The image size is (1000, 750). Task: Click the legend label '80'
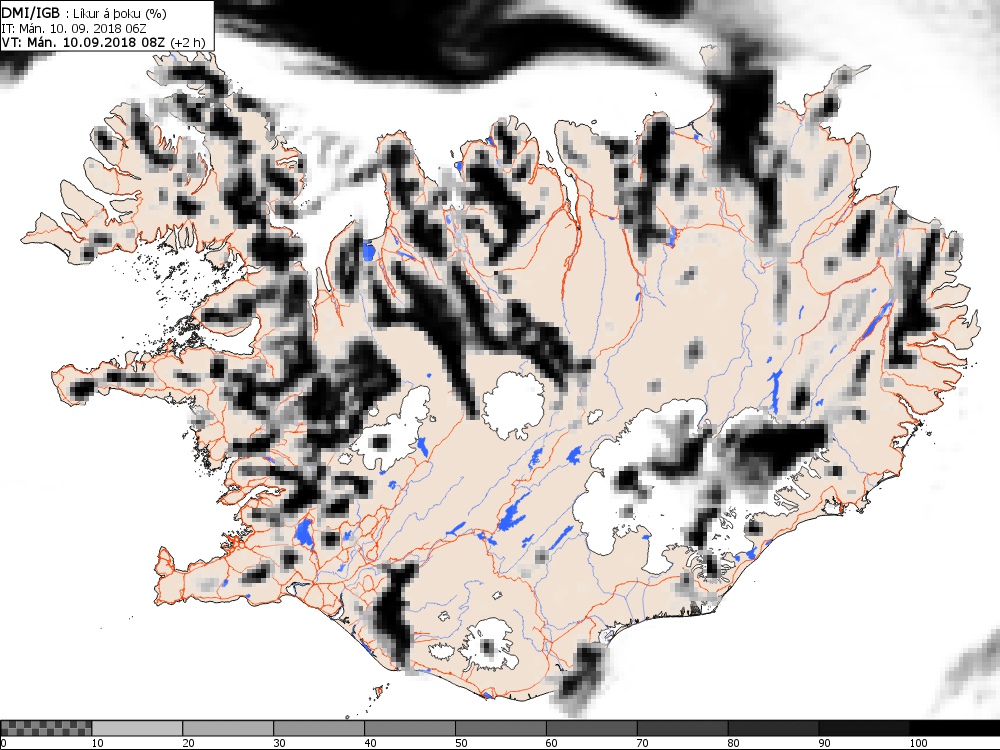pyautogui.click(x=733, y=743)
